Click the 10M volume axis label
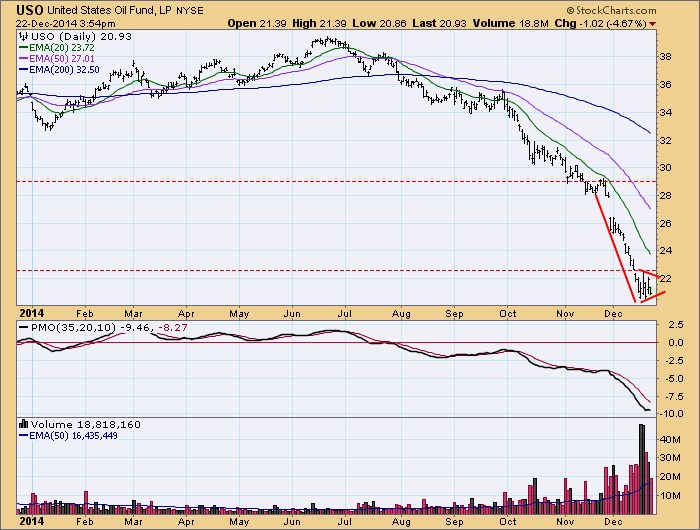This screenshot has height=530, width=700. tap(670, 496)
